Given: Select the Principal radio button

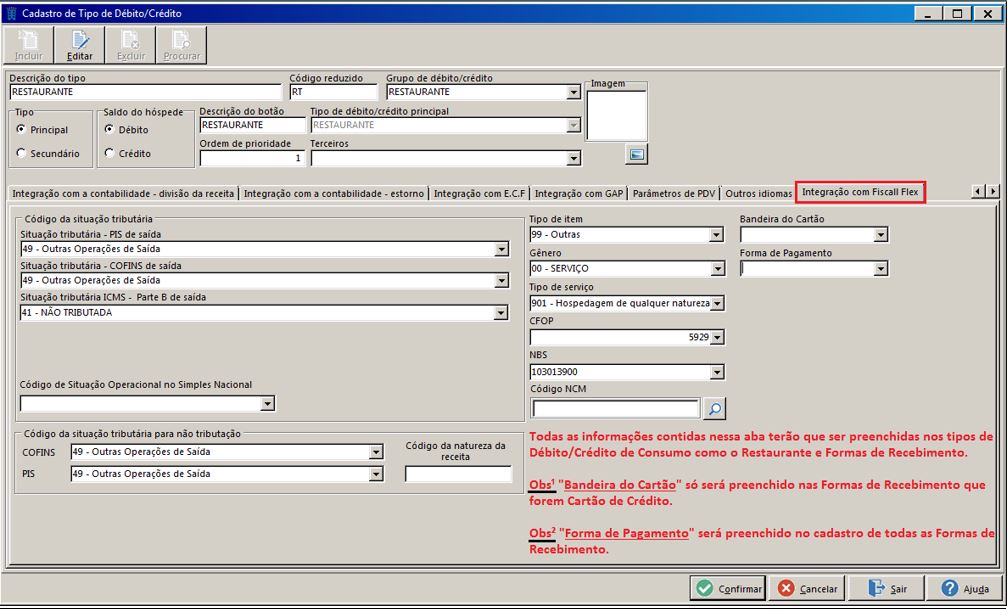Looking at the screenshot, I should 21,129.
